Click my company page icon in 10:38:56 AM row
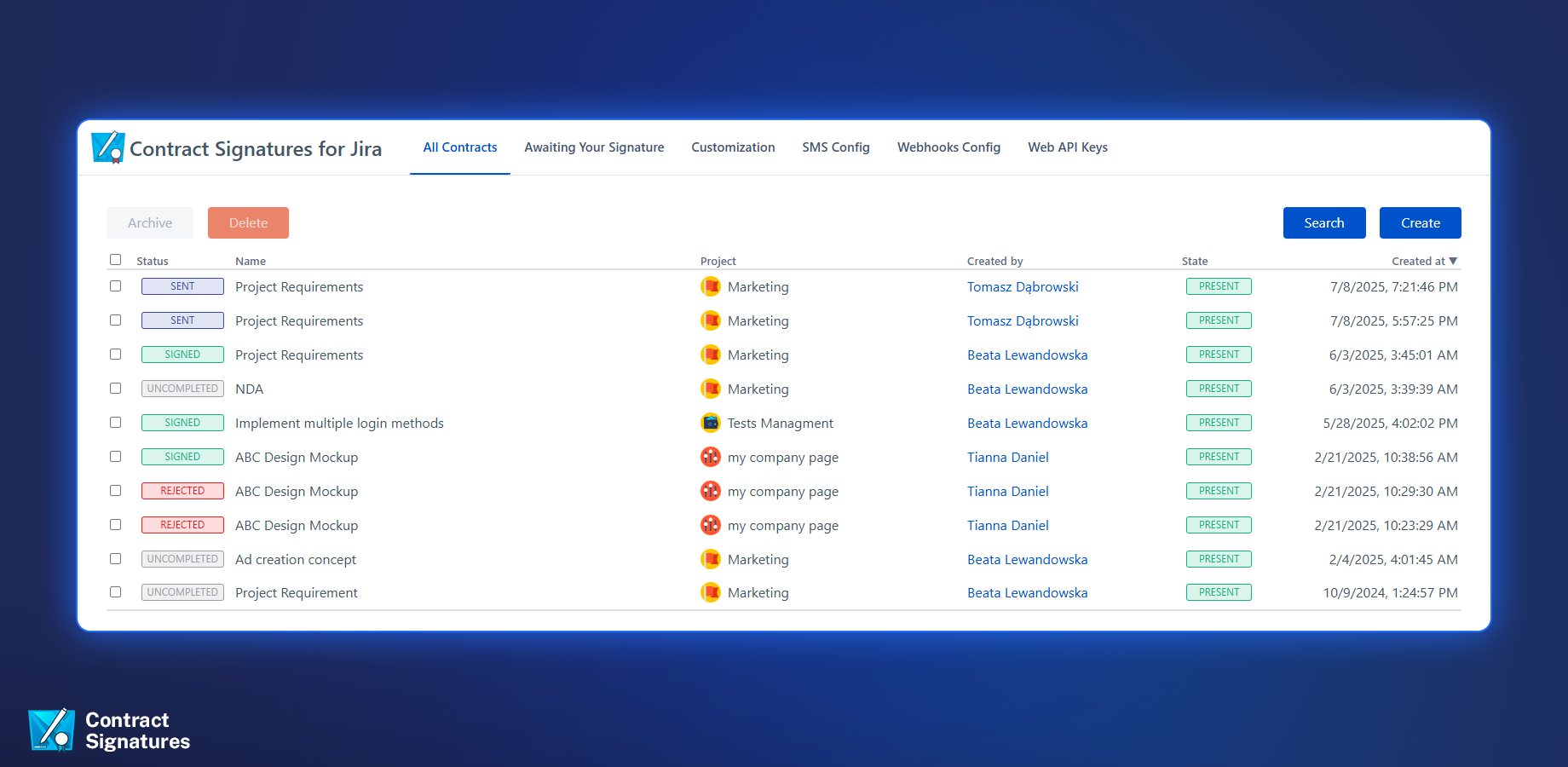 tap(711, 457)
